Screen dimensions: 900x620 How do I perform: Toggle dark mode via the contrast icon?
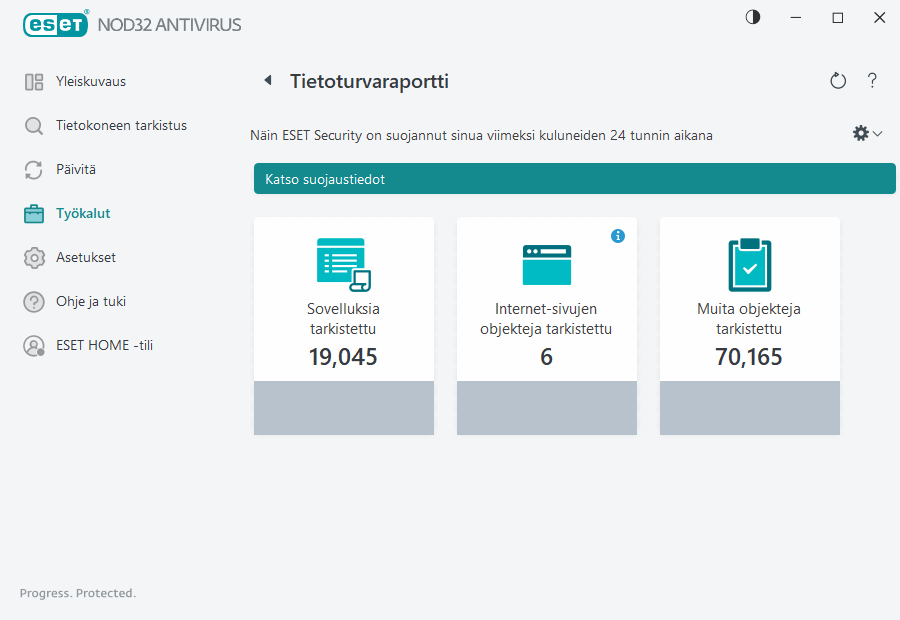pos(752,17)
